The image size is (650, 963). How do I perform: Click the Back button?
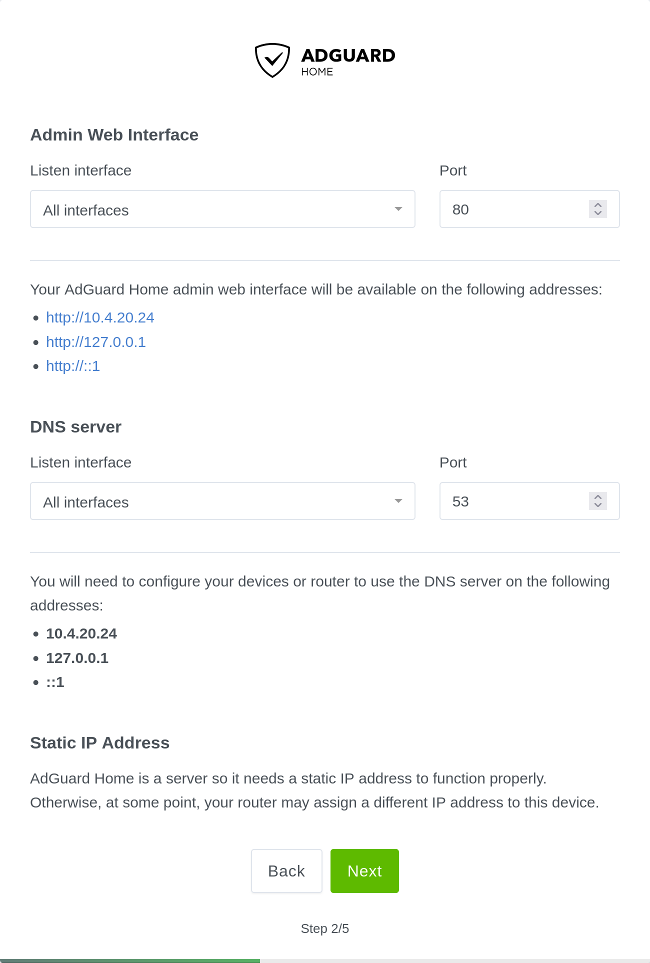(x=286, y=871)
